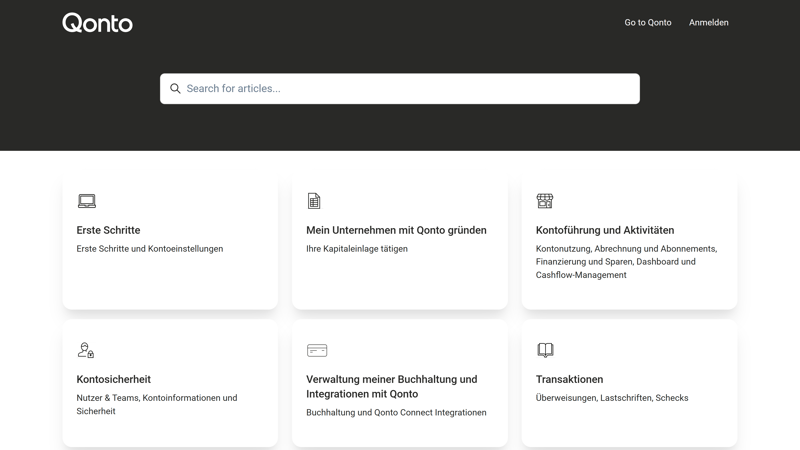This screenshot has height=450, width=800.
Task: Click the document icon for company founding
Action: pyautogui.click(x=314, y=201)
